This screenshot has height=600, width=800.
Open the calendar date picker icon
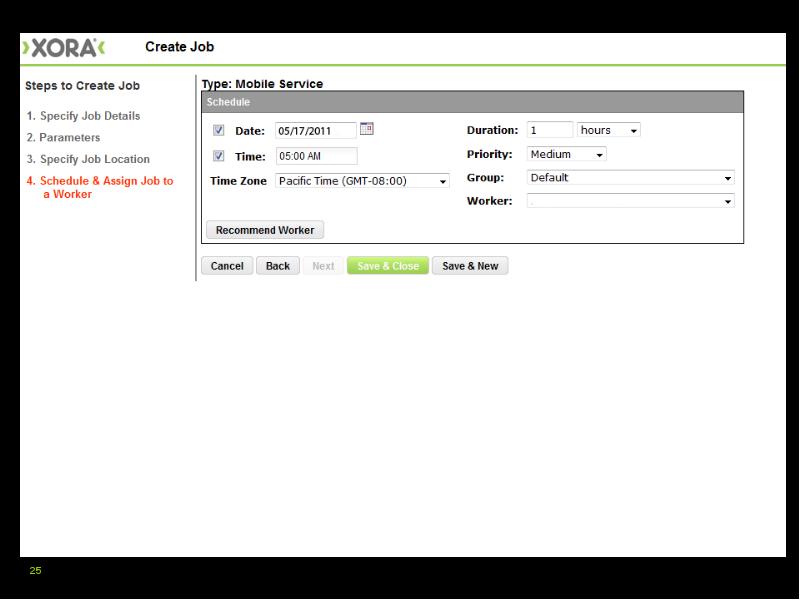[x=366, y=129]
